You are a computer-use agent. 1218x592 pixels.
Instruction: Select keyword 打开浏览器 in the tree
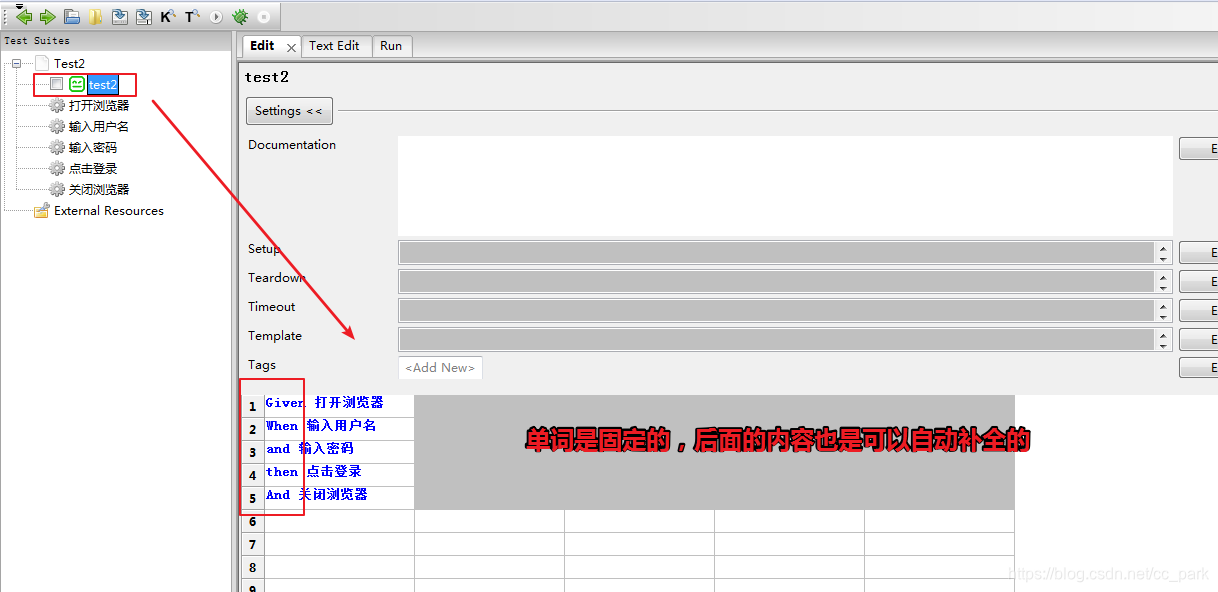tap(99, 105)
